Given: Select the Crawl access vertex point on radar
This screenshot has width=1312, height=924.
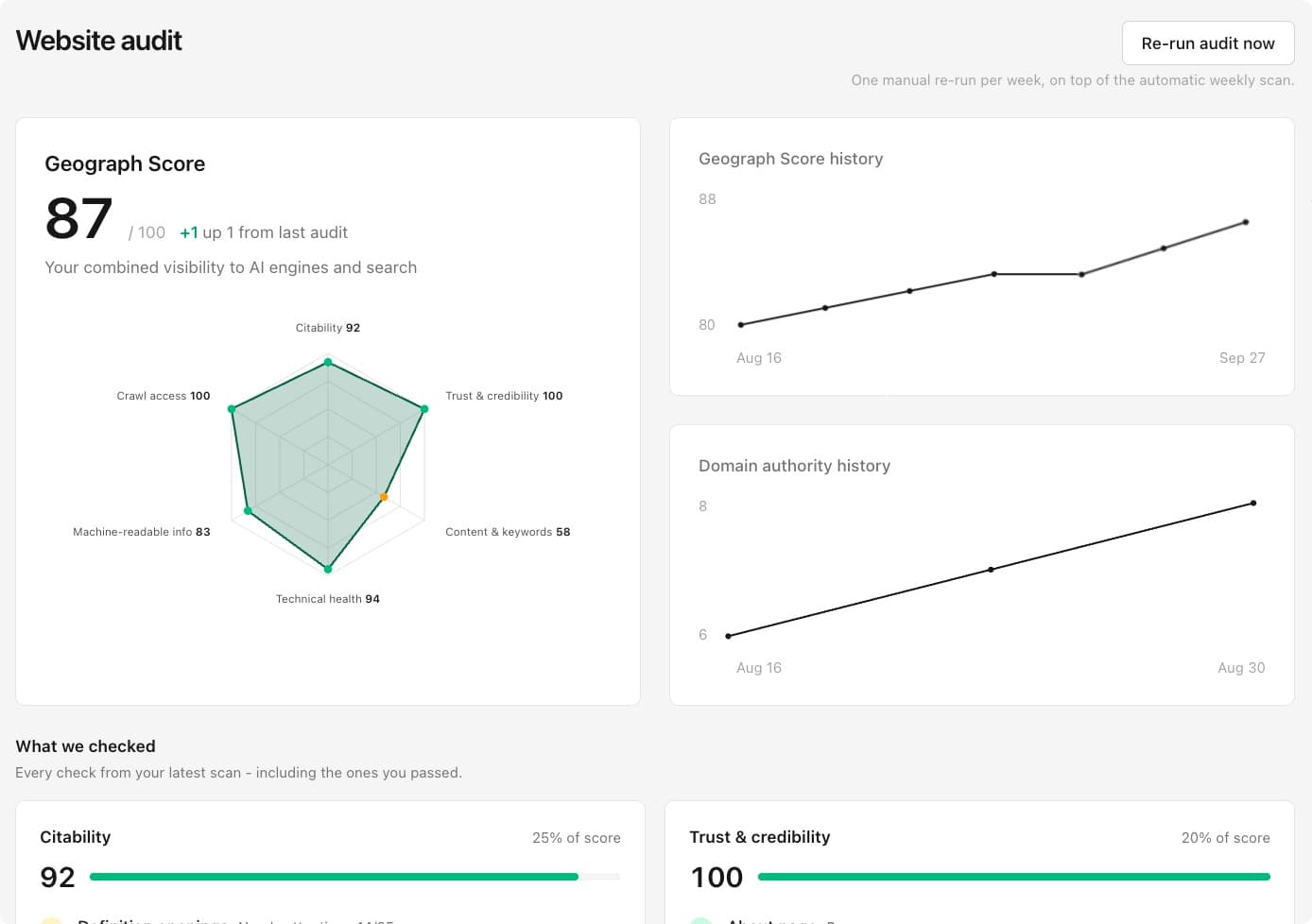Looking at the screenshot, I should click(x=232, y=409).
